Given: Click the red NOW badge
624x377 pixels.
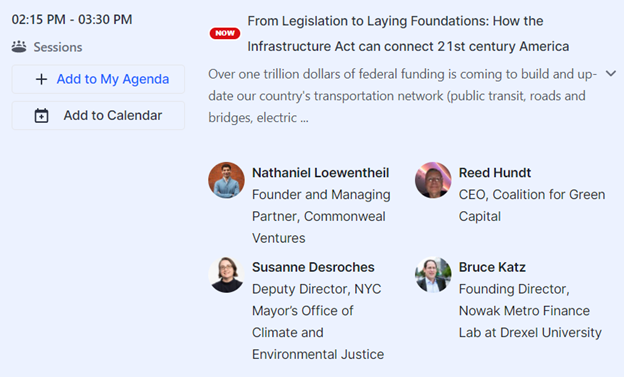Looking at the screenshot, I should (x=225, y=33).
